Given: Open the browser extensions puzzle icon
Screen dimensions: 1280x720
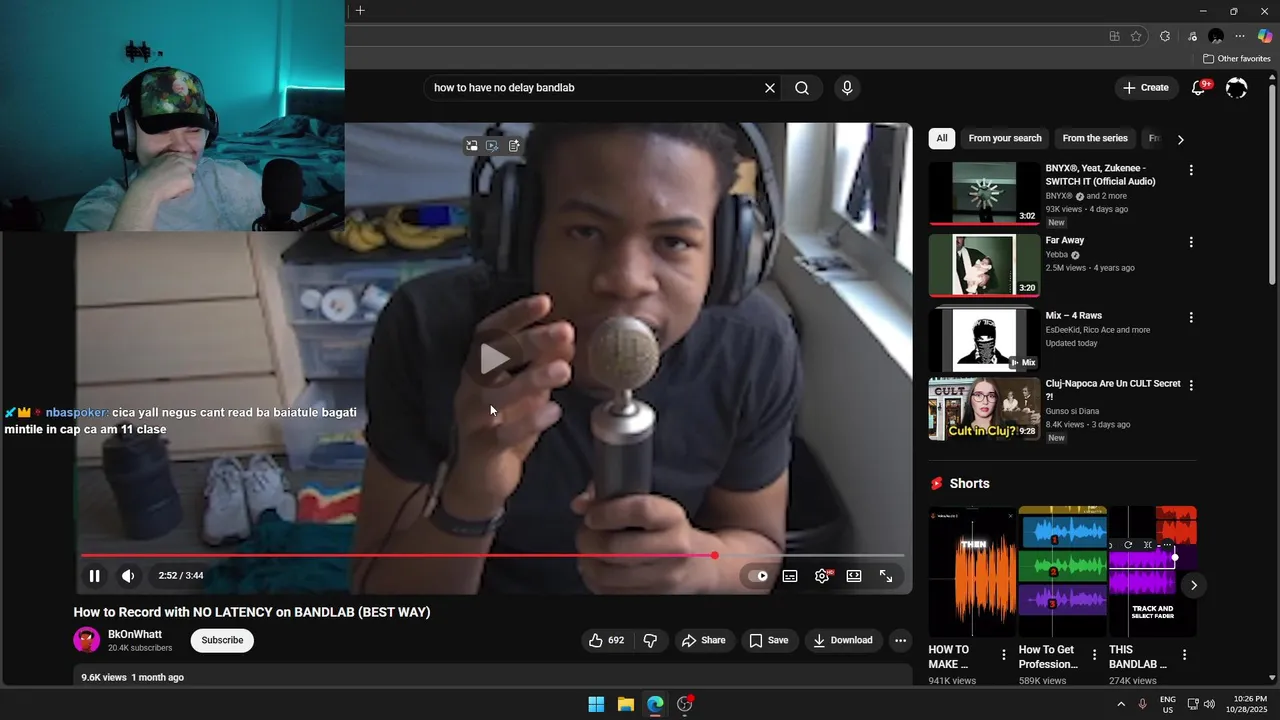Looking at the screenshot, I should [x=1165, y=36].
